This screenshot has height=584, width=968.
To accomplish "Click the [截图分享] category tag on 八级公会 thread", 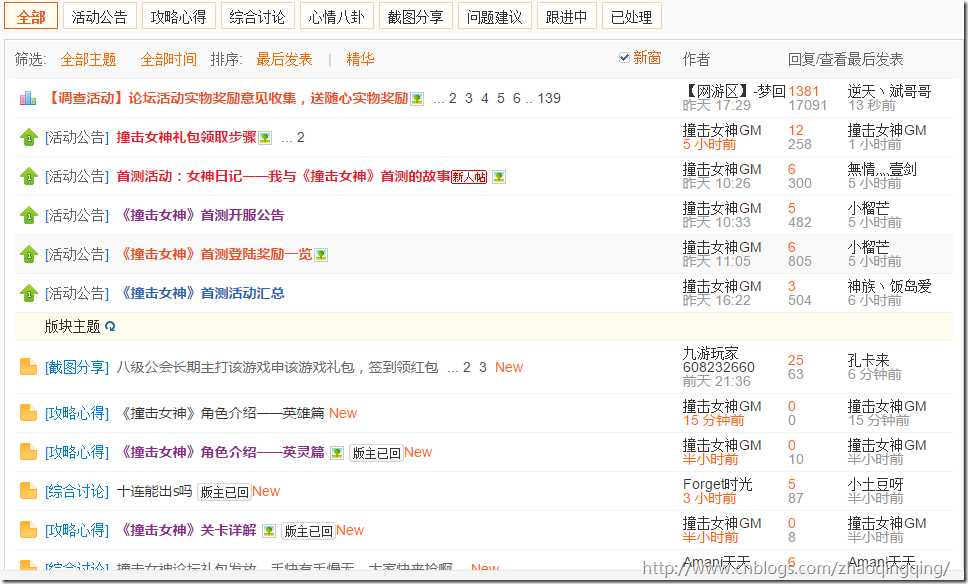I will click(77, 367).
